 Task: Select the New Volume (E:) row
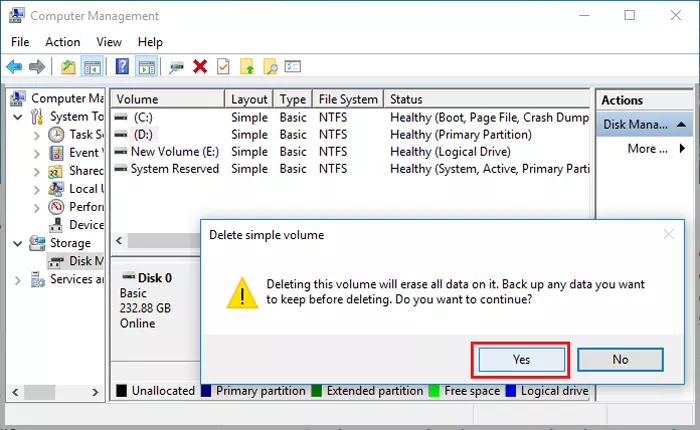click(x=350, y=152)
